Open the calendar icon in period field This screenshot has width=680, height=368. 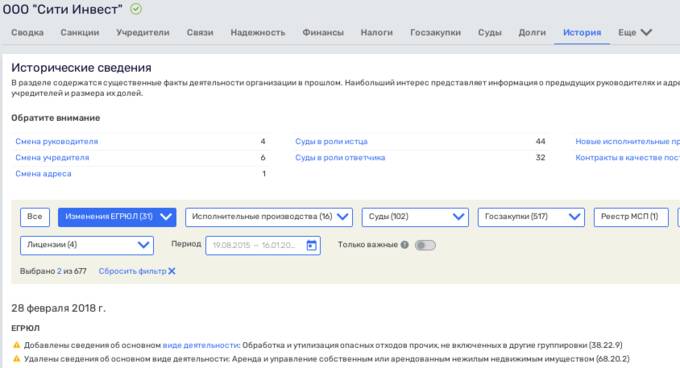pos(311,245)
